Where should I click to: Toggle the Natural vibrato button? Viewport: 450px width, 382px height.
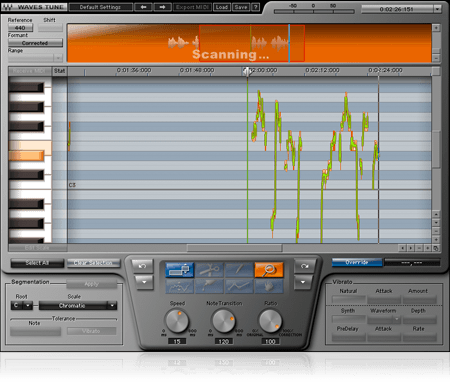(x=349, y=300)
